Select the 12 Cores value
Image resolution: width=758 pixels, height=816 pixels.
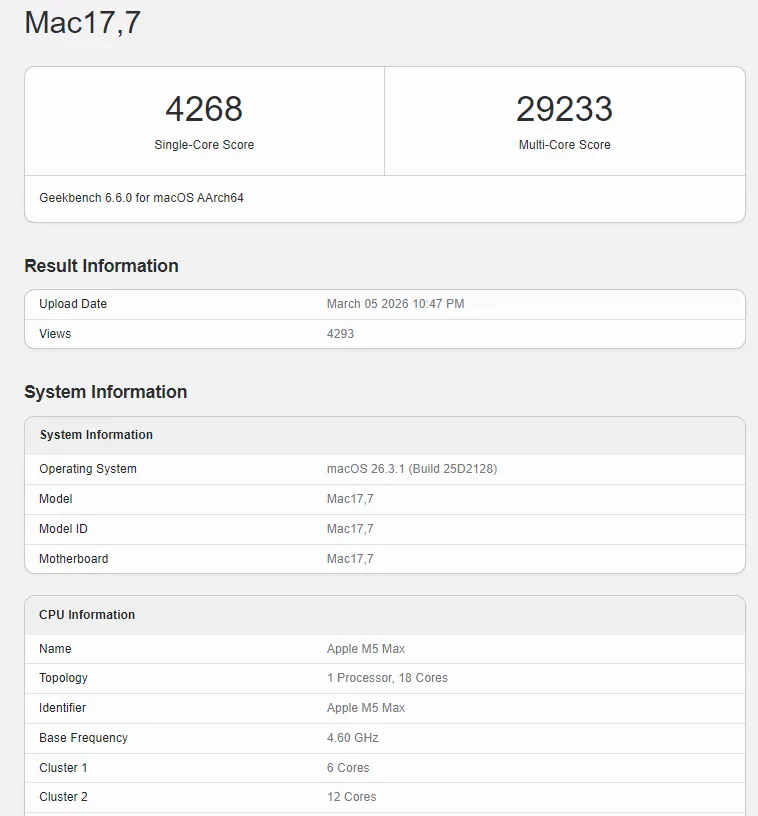[352, 797]
